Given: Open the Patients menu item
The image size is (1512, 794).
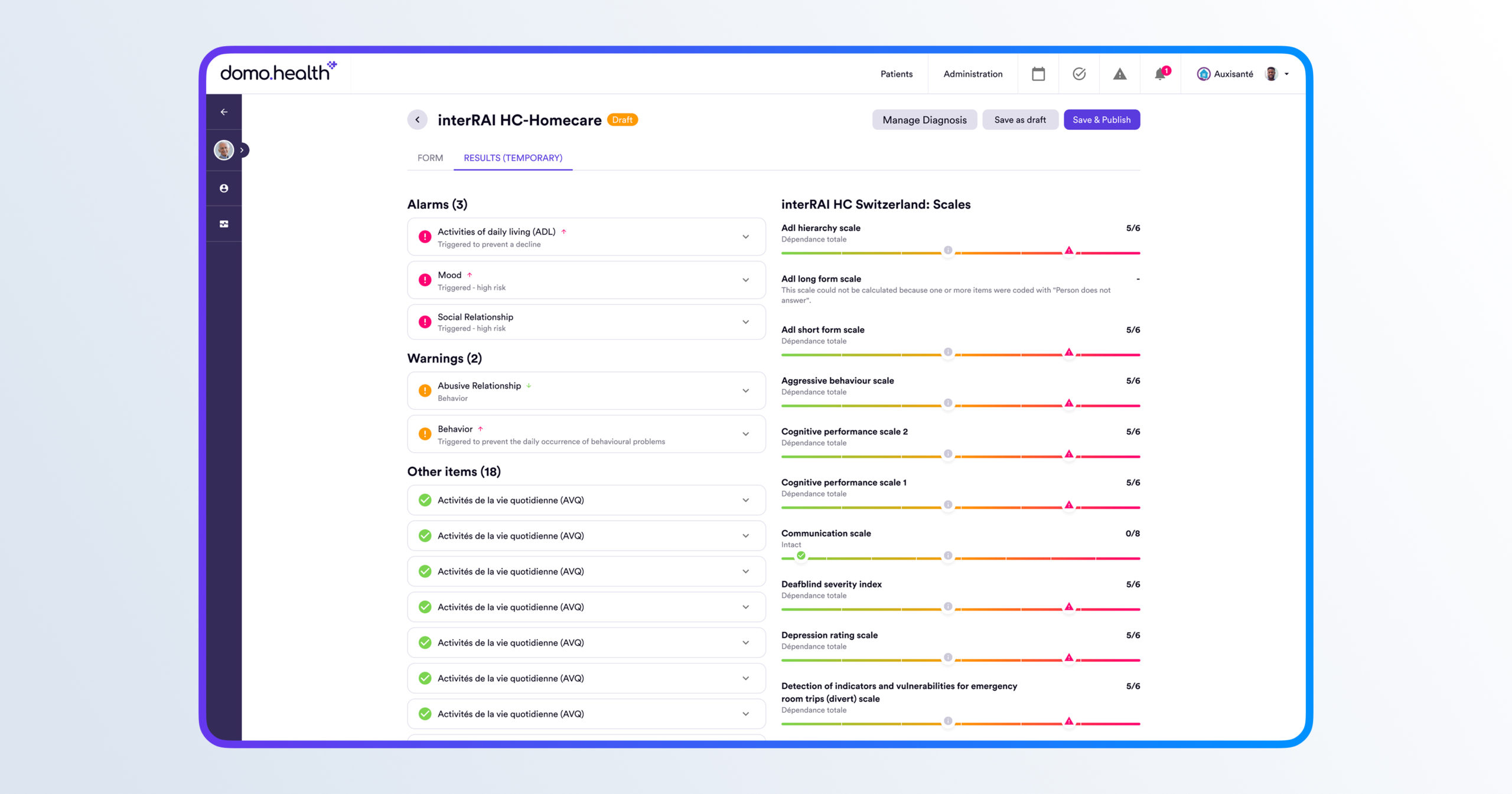Looking at the screenshot, I should click(896, 74).
